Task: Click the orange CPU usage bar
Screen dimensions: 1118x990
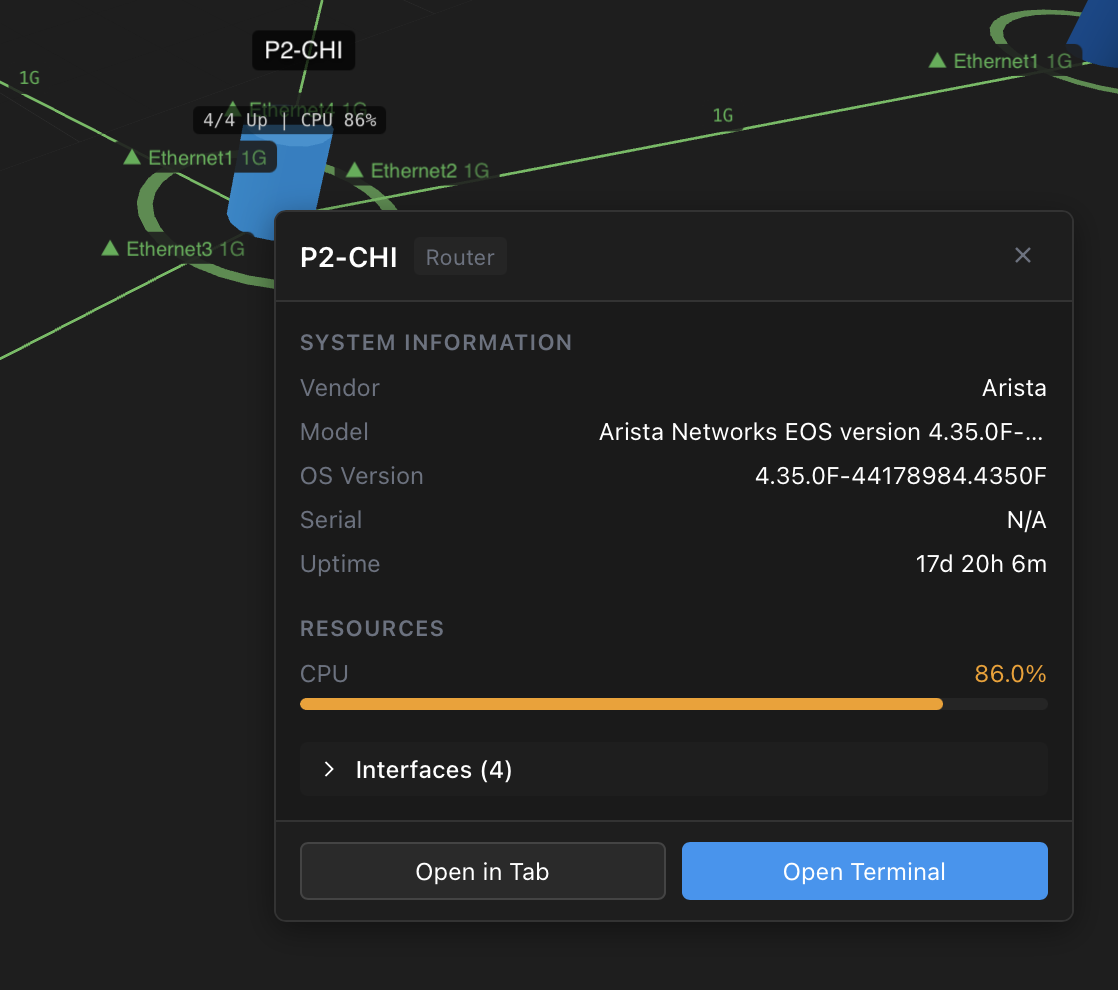Action: click(621, 704)
